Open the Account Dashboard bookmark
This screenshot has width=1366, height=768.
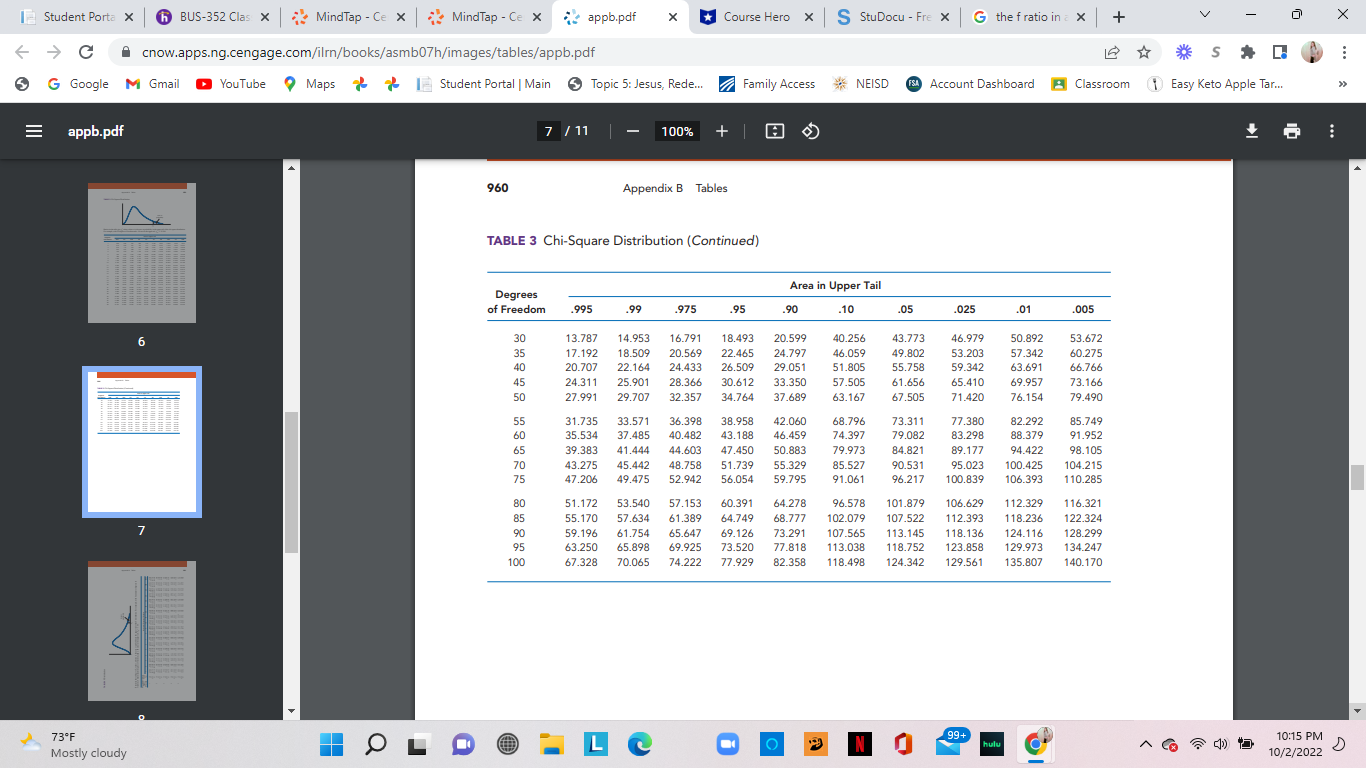click(971, 84)
